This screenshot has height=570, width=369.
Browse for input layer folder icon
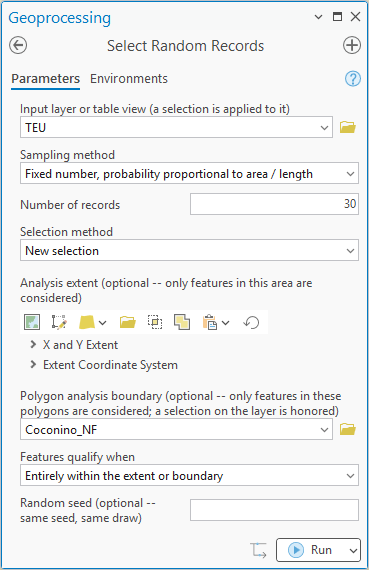pos(348,127)
